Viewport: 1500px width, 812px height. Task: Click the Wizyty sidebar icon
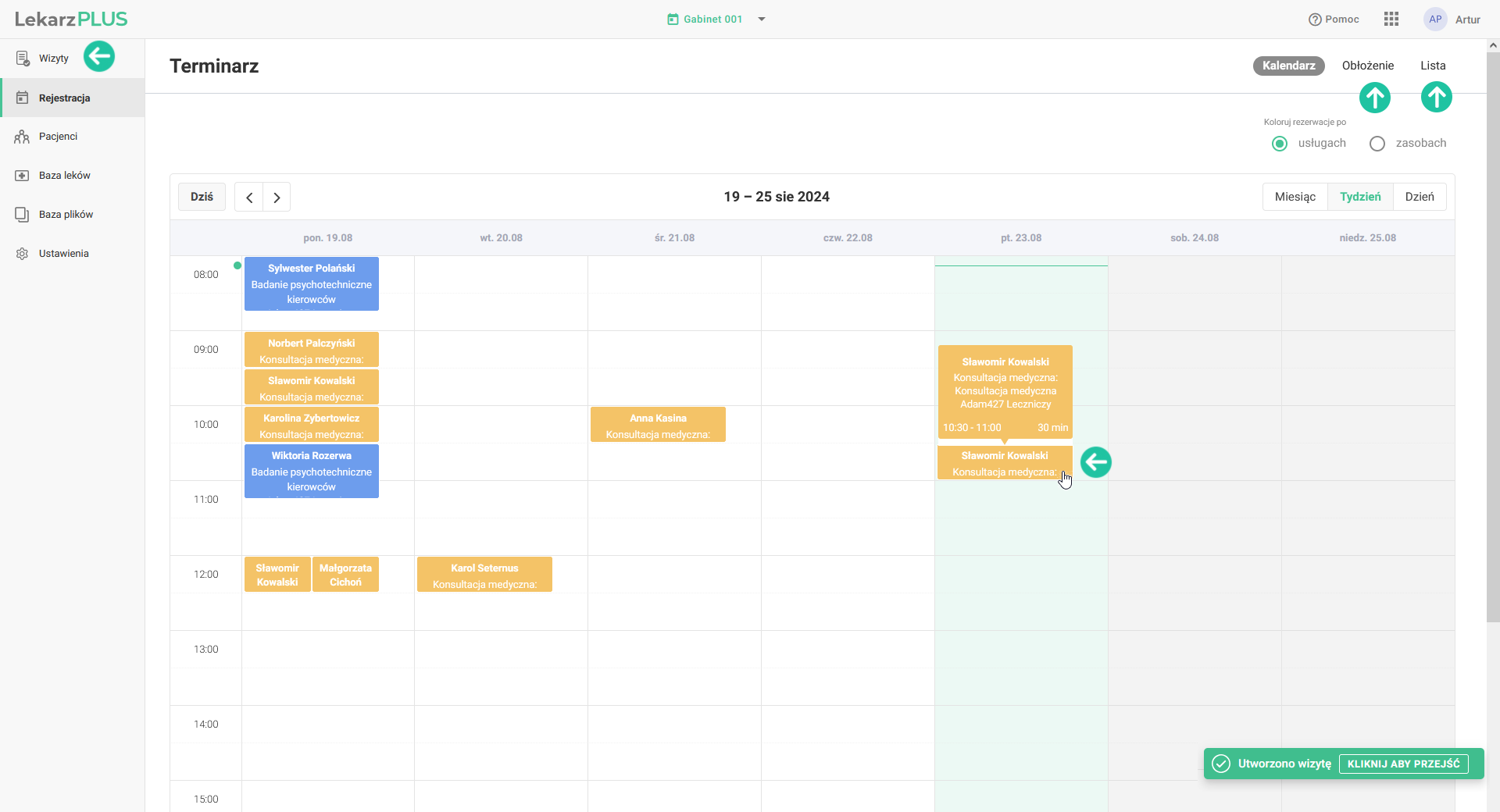click(x=23, y=59)
